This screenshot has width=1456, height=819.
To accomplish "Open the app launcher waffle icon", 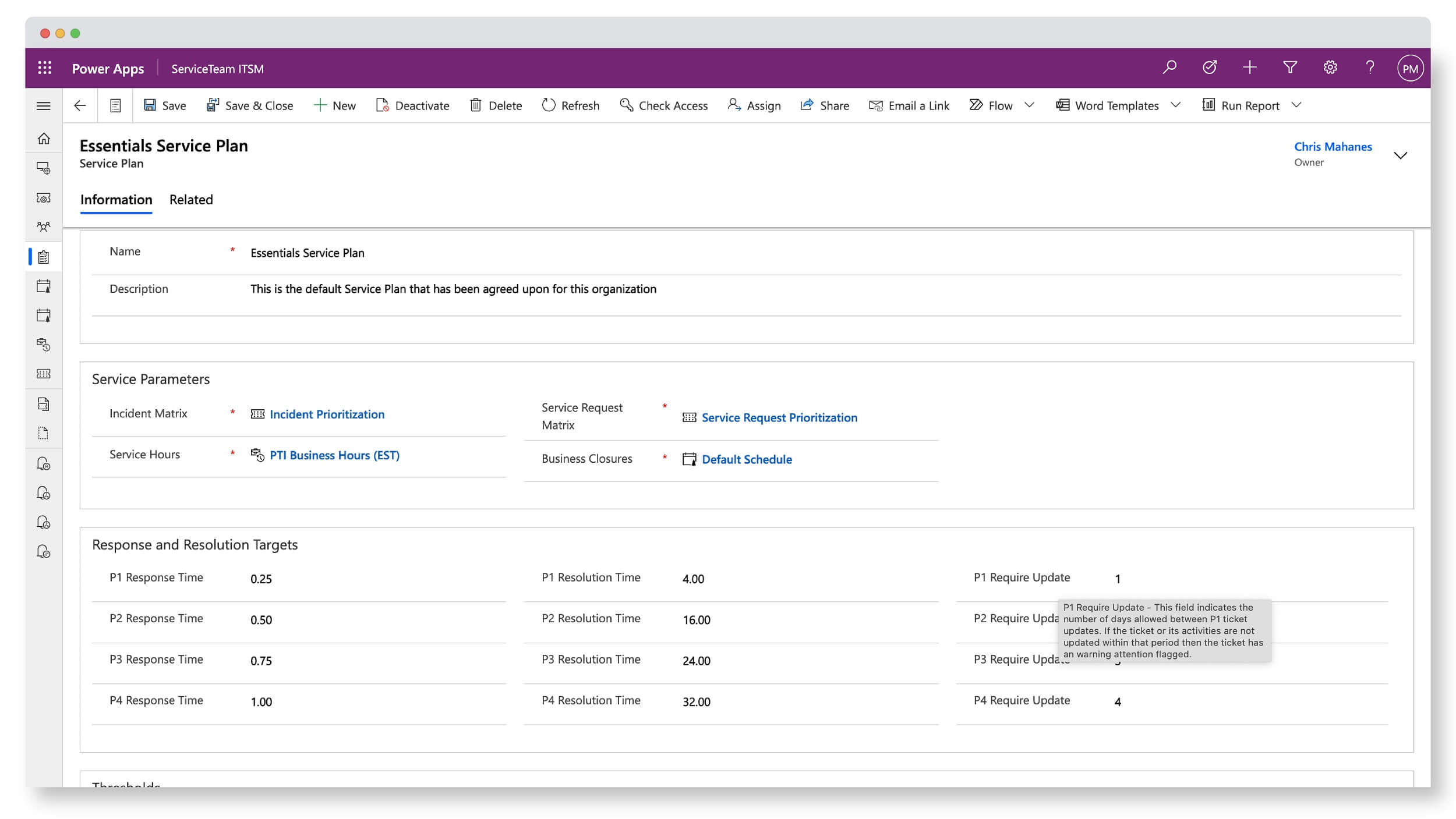I will (x=45, y=68).
